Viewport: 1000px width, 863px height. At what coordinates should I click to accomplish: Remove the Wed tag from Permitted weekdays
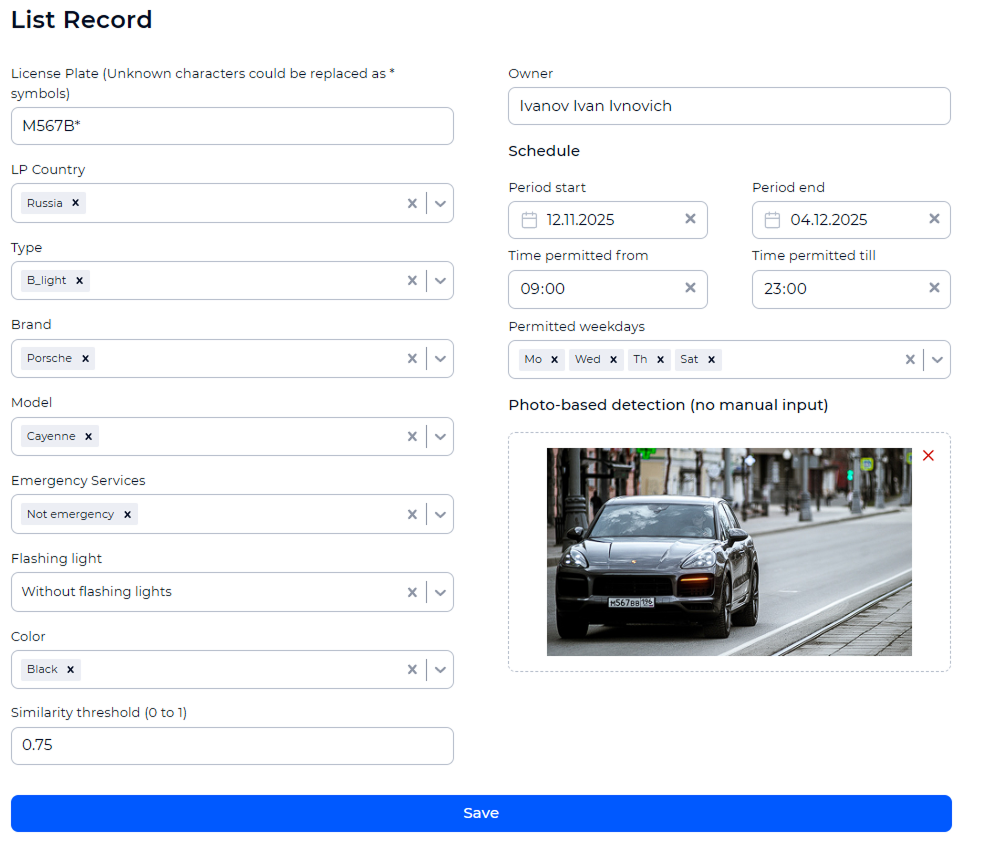point(615,359)
